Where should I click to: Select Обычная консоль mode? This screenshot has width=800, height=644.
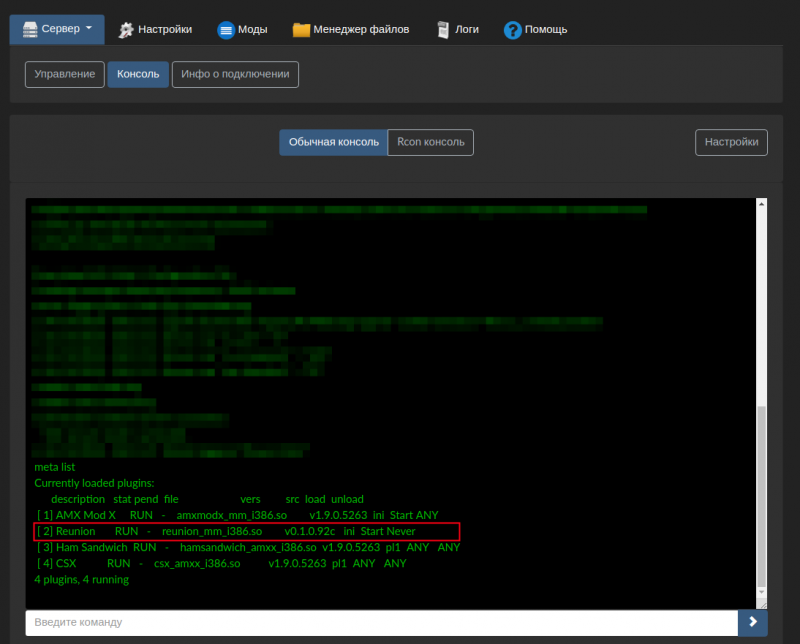point(334,142)
